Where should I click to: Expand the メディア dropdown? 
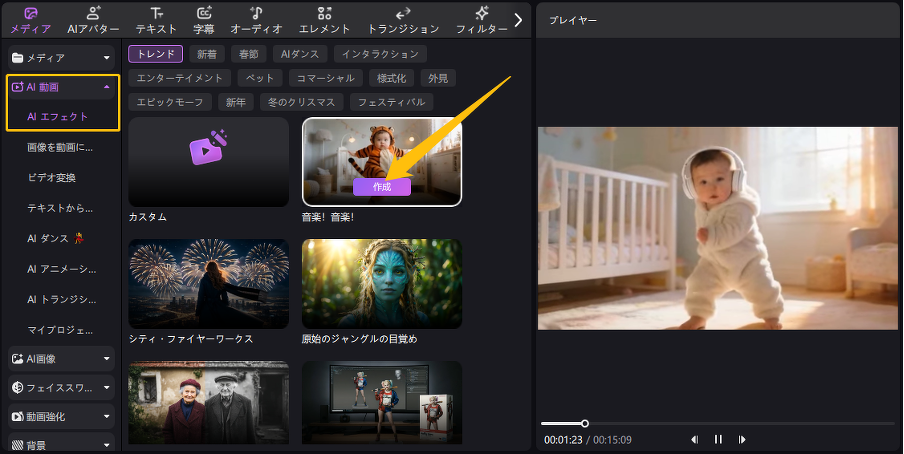tap(106, 58)
